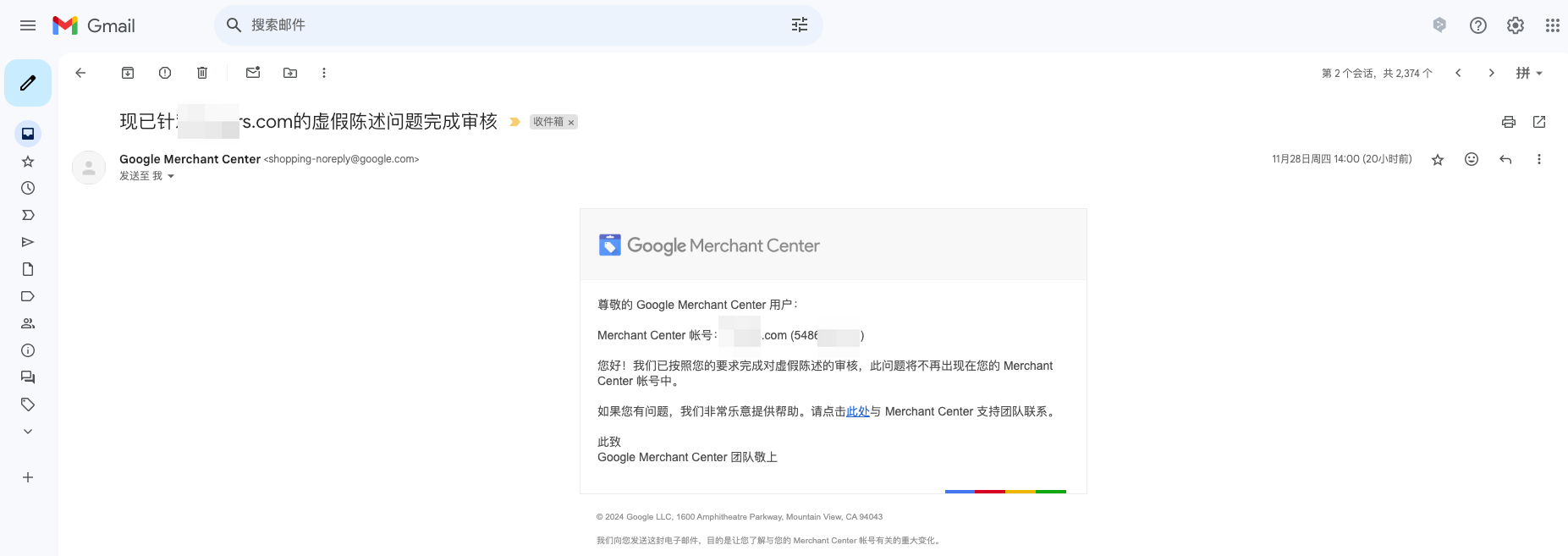Screen dimensions: 1568x556
Task: Open search filter options icon
Action: coord(800,25)
